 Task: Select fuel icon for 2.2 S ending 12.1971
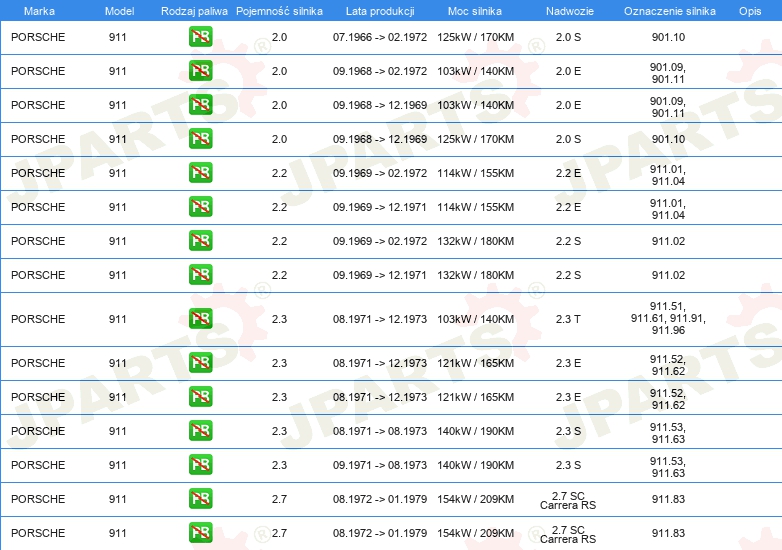click(x=200, y=275)
